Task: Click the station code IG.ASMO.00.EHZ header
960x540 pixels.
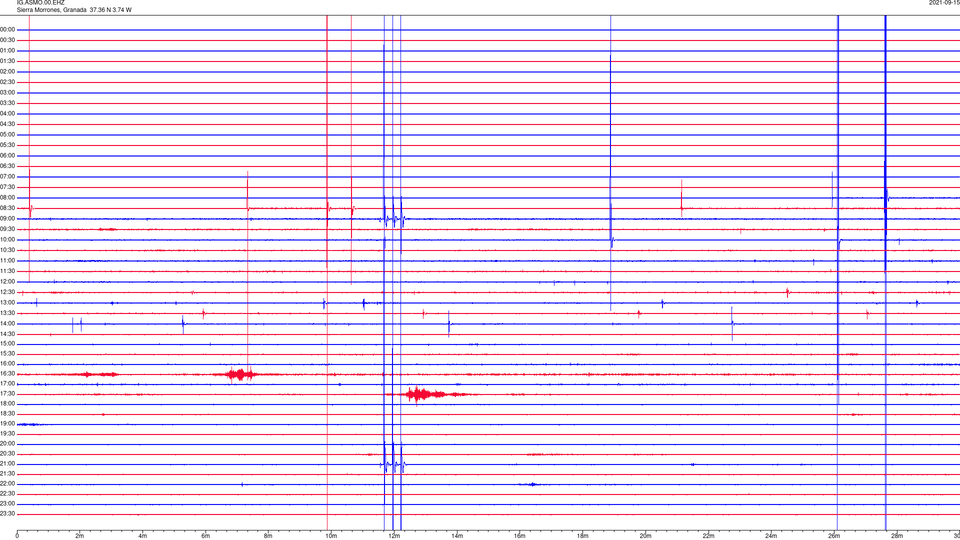Action: click(x=40, y=3)
